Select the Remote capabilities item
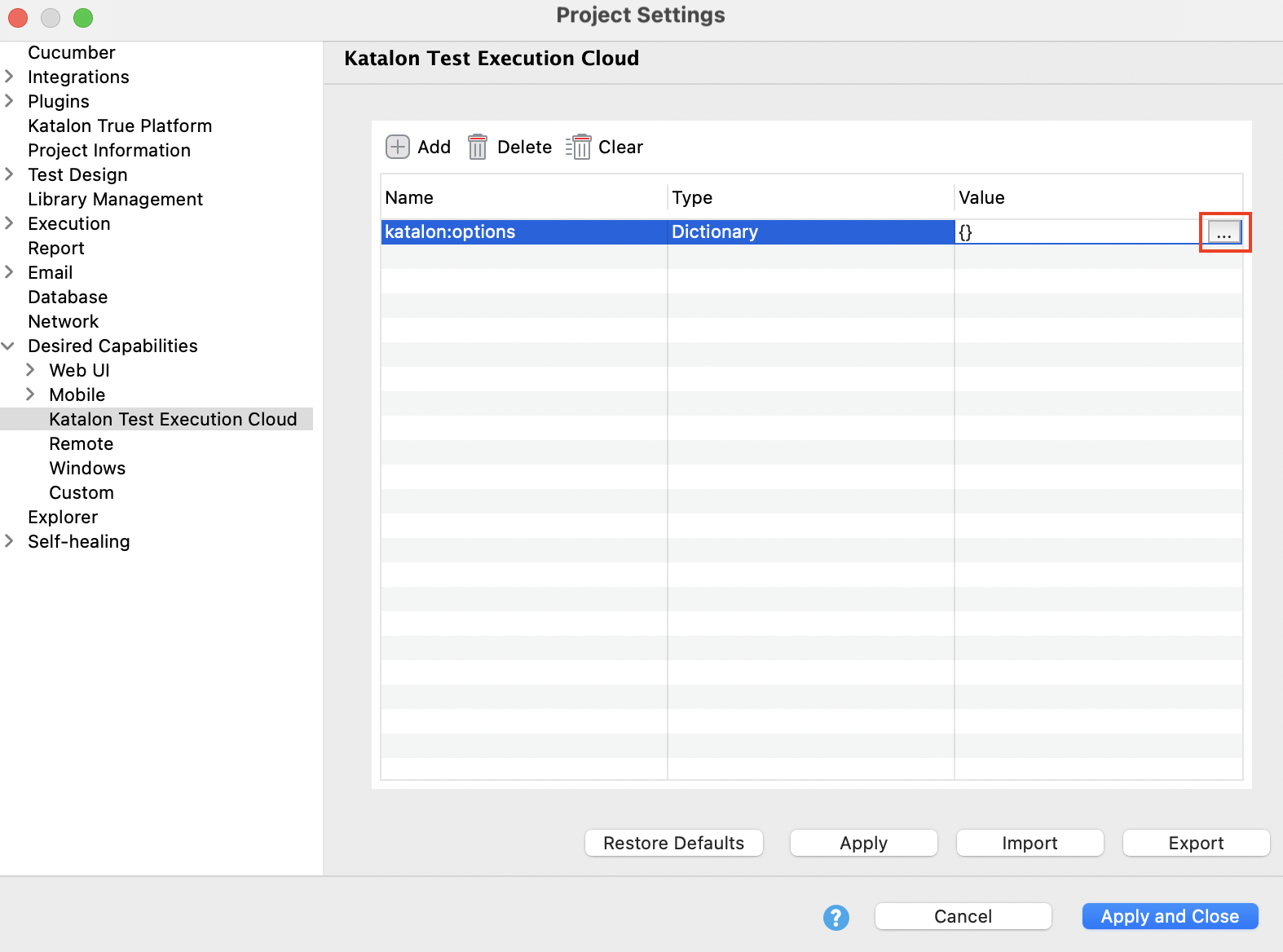 (82, 443)
